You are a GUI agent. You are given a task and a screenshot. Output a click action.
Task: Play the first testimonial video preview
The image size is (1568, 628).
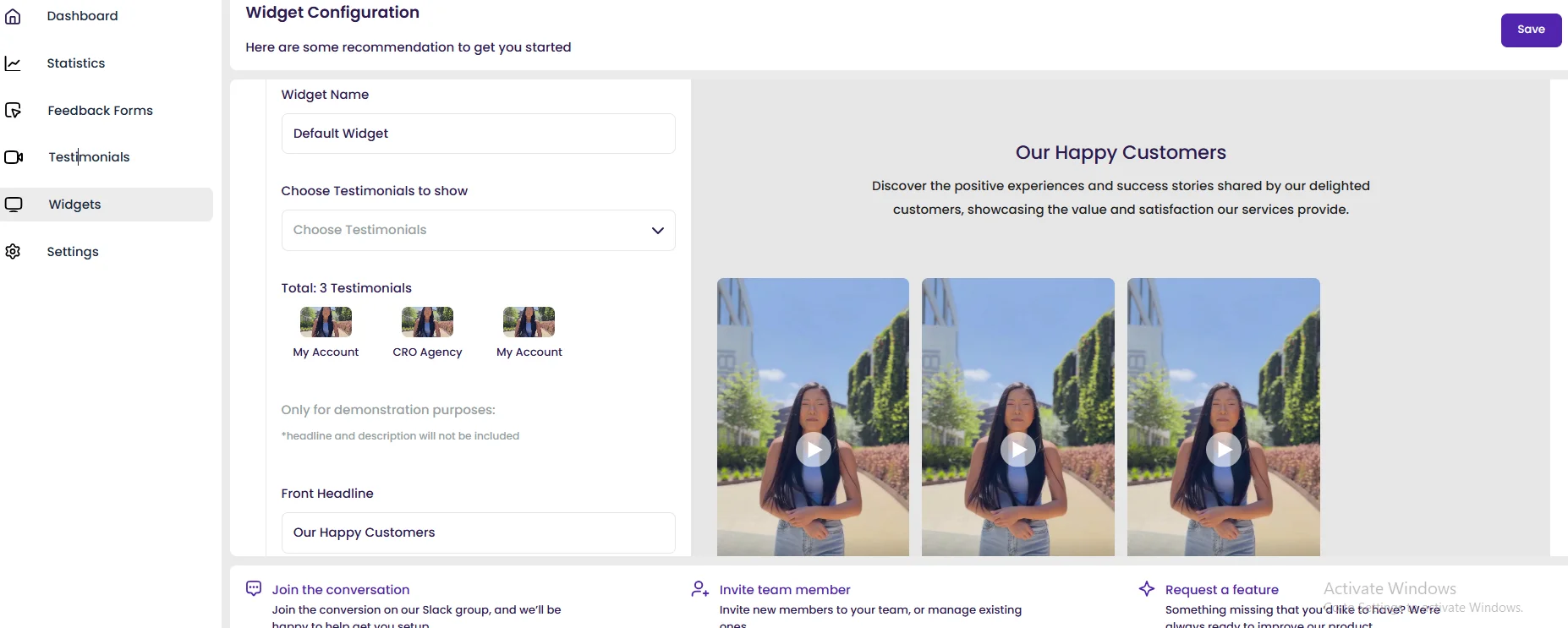(x=813, y=450)
